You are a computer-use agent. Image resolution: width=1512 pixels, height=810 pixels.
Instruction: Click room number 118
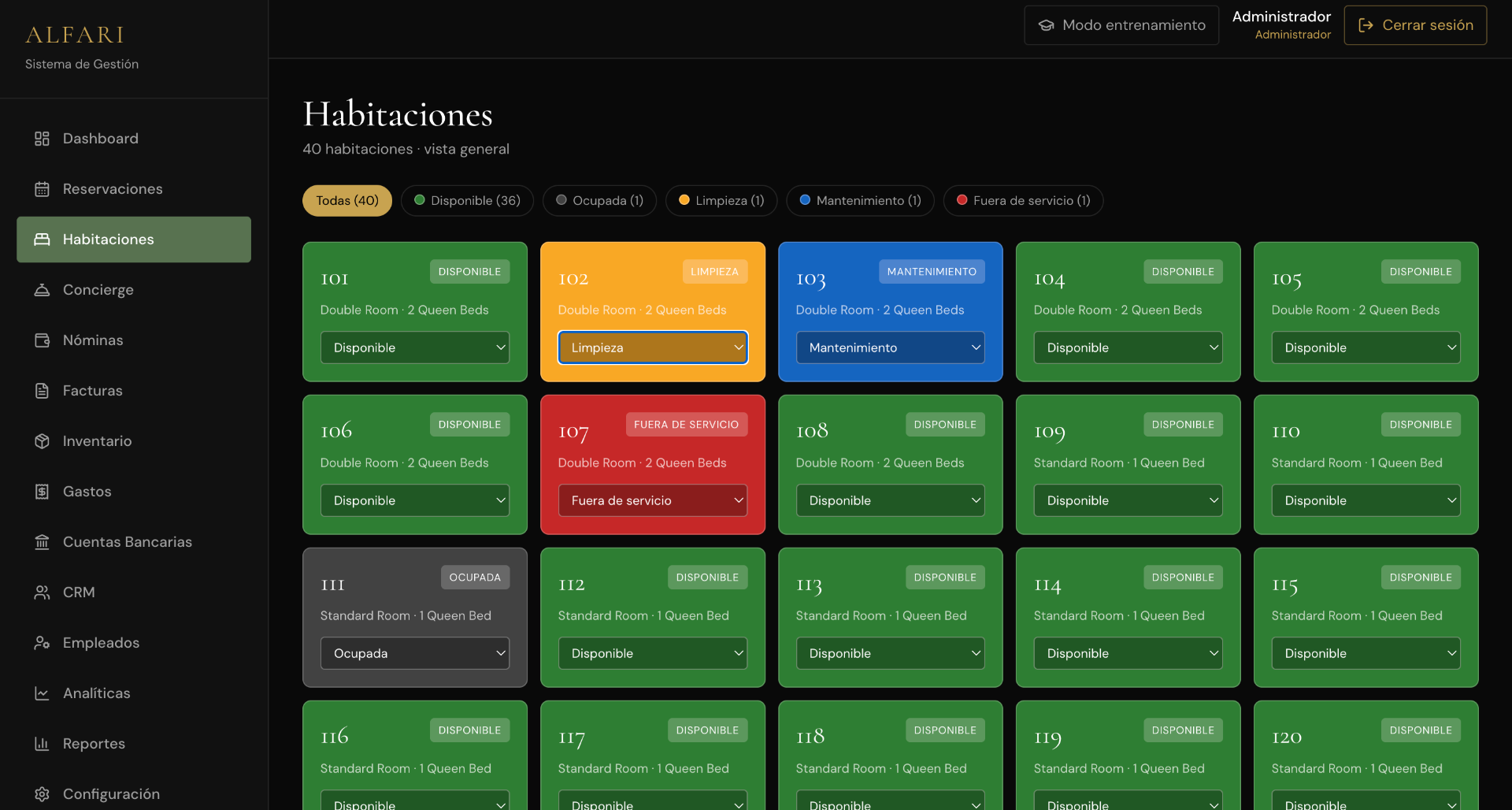coord(810,736)
